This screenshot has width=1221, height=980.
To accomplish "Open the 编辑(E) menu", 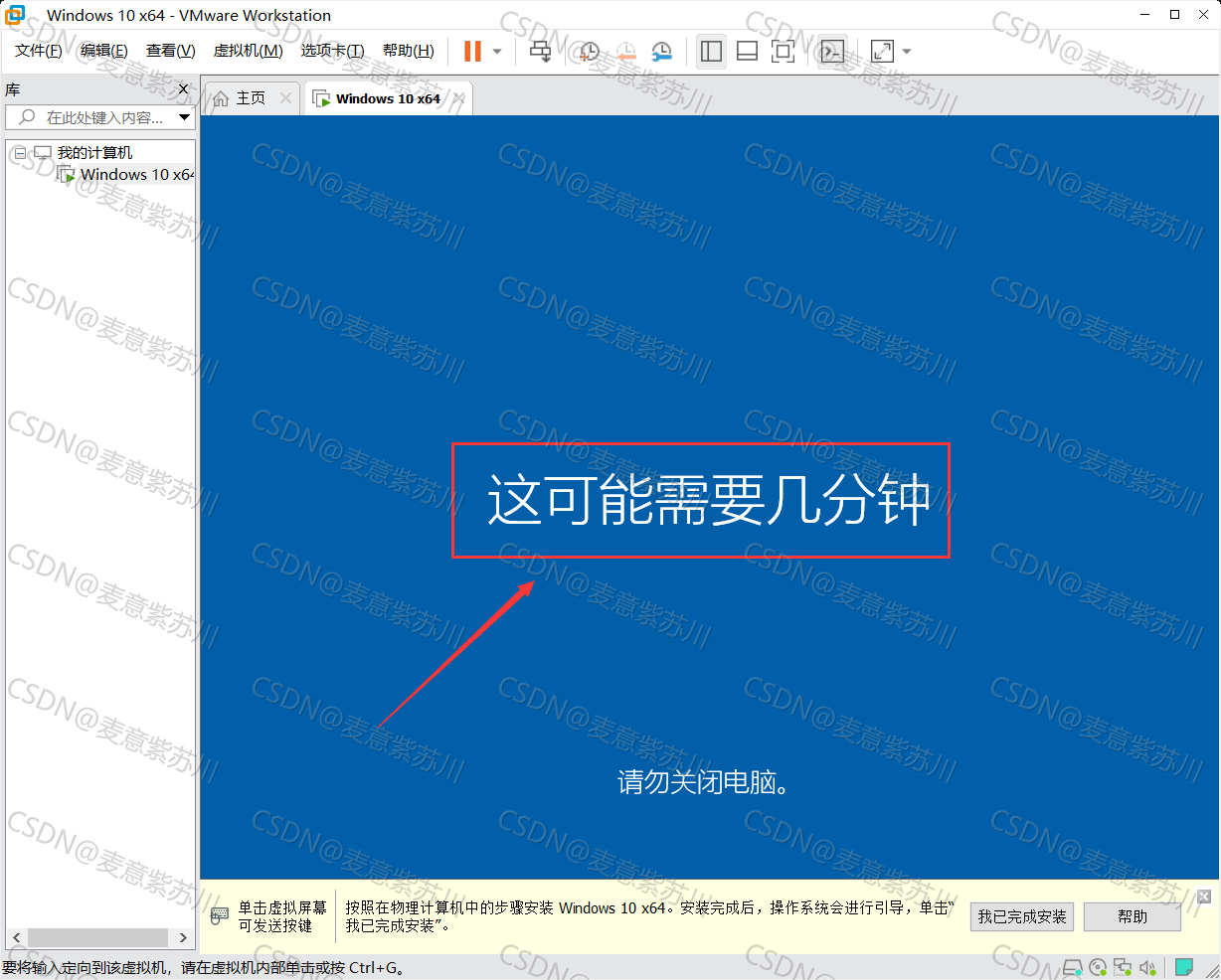I will pyautogui.click(x=104, y=51).
